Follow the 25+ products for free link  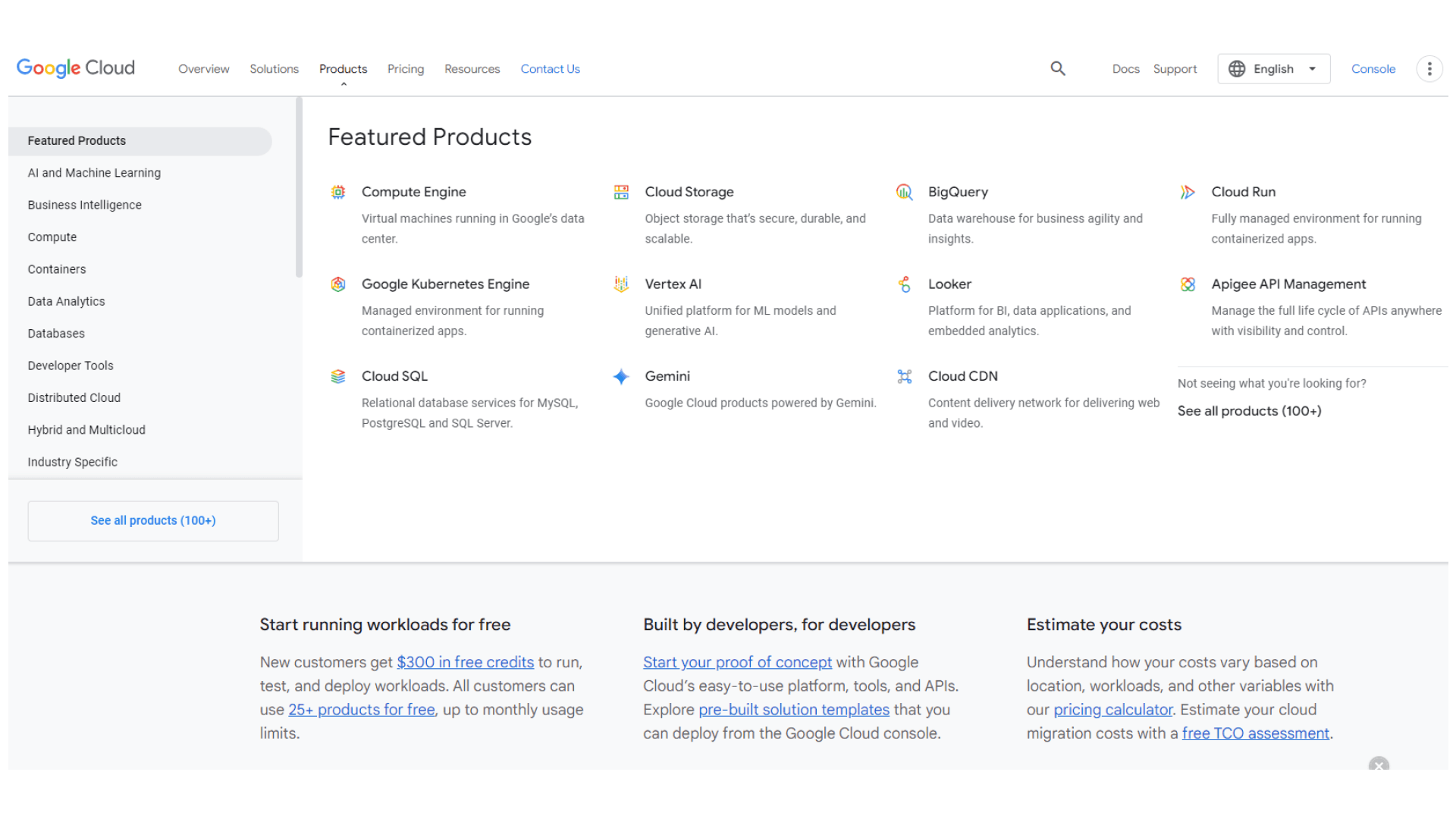[362, 710]
